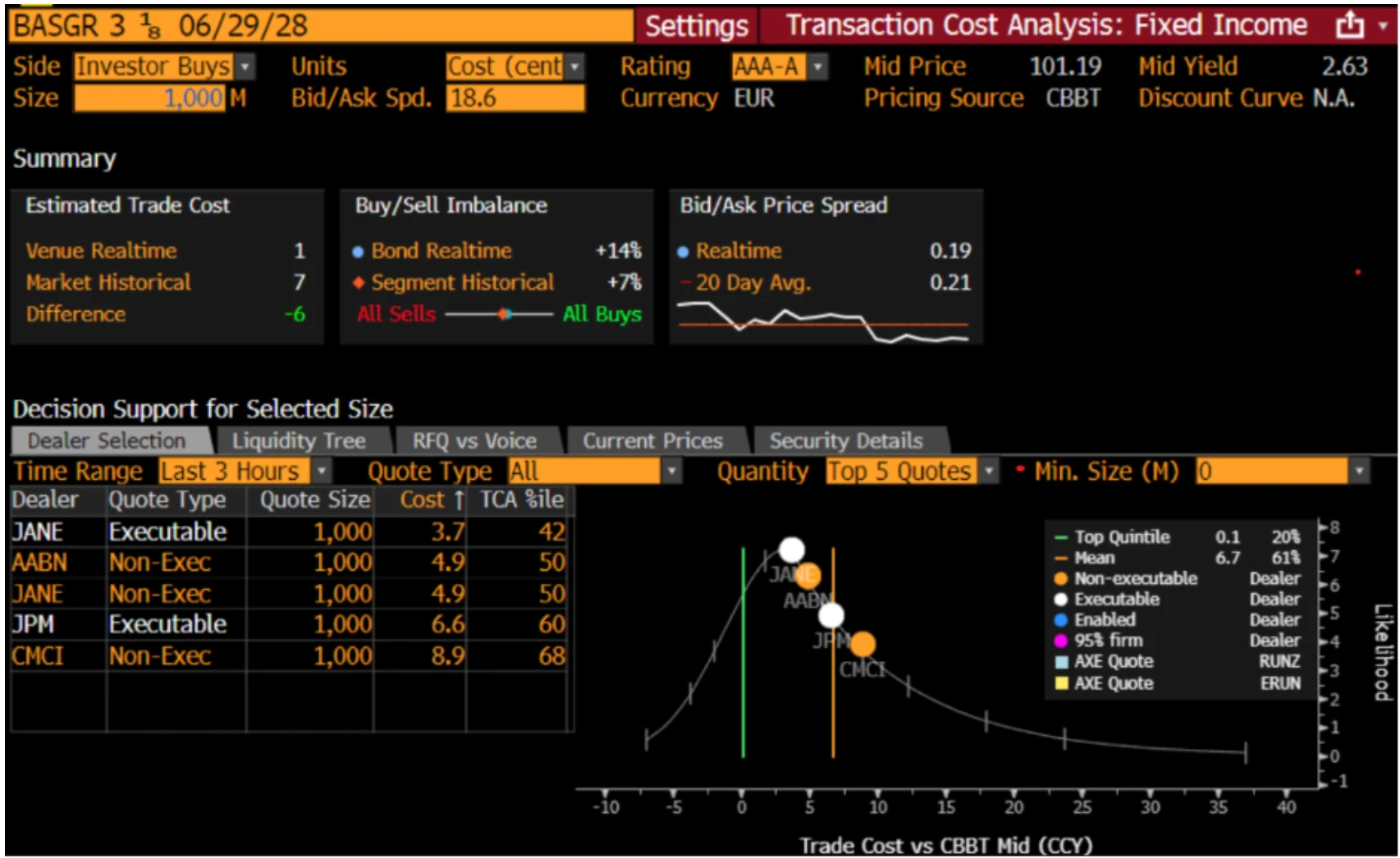Click the Segment Historical red diamond marker
The image size is (1400, 858).
(358, 283)
